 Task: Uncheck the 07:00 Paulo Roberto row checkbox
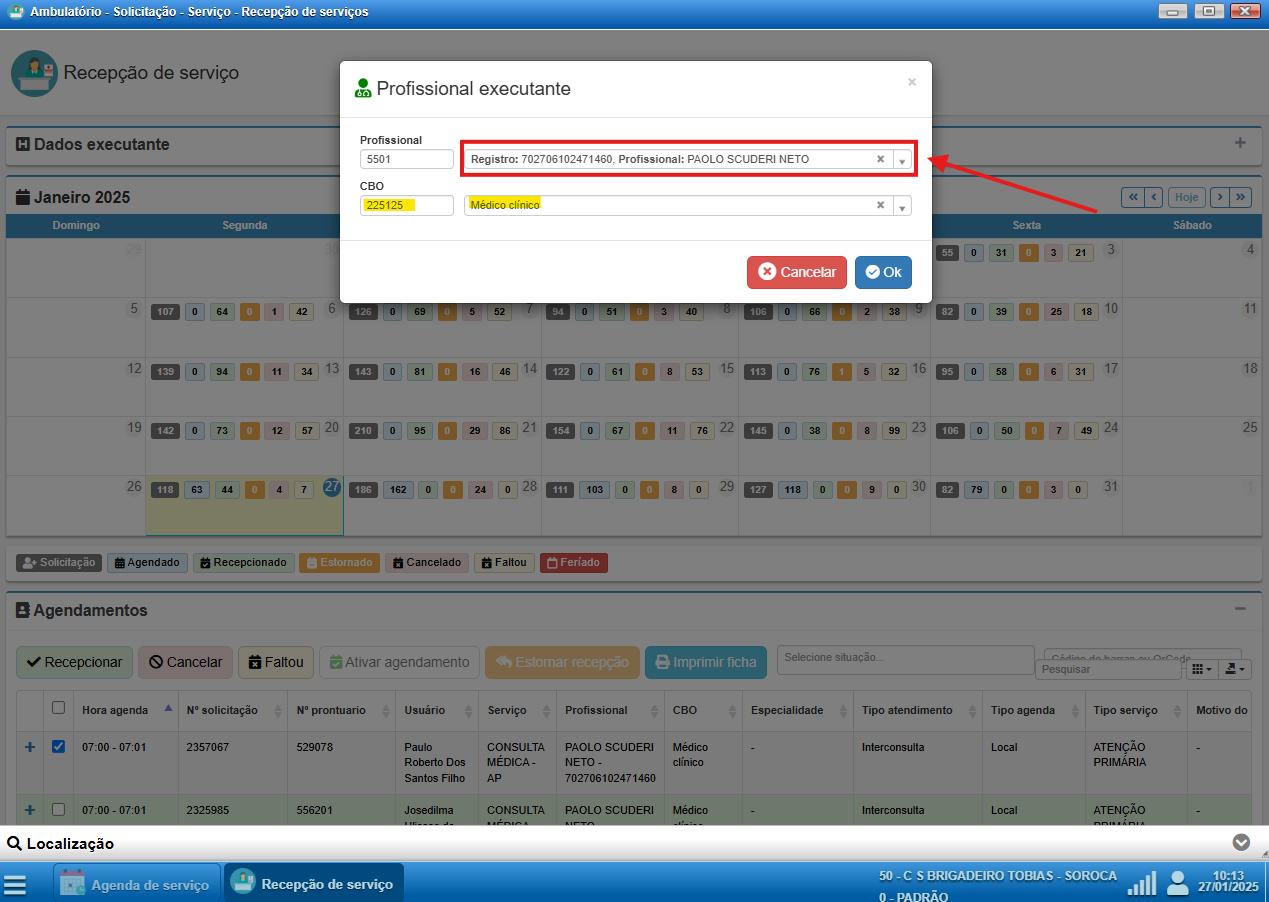pyautogui.click(x=58, y=746)
